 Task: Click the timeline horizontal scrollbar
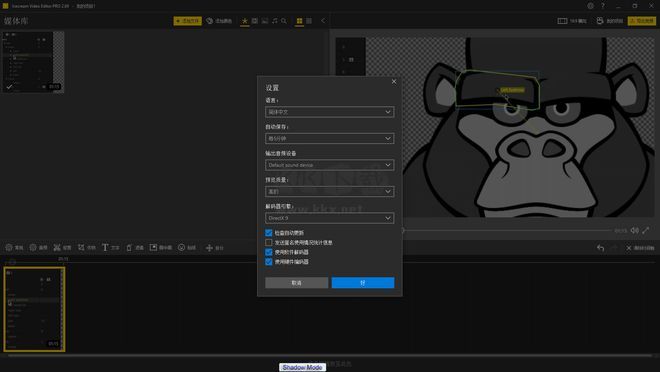[x=330, y=356]
